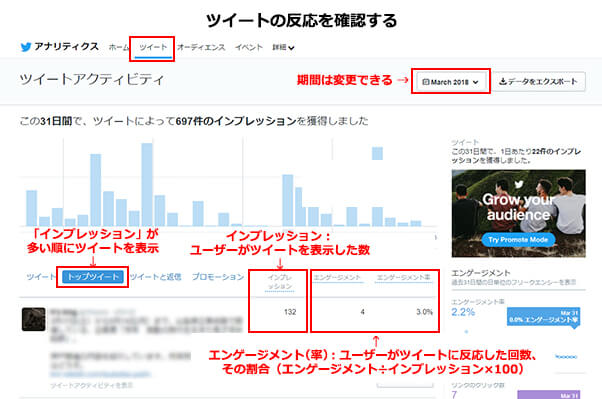Sort by インプレッション column header
The width and height of the screenshot is (602, 399).
(280, 282)
